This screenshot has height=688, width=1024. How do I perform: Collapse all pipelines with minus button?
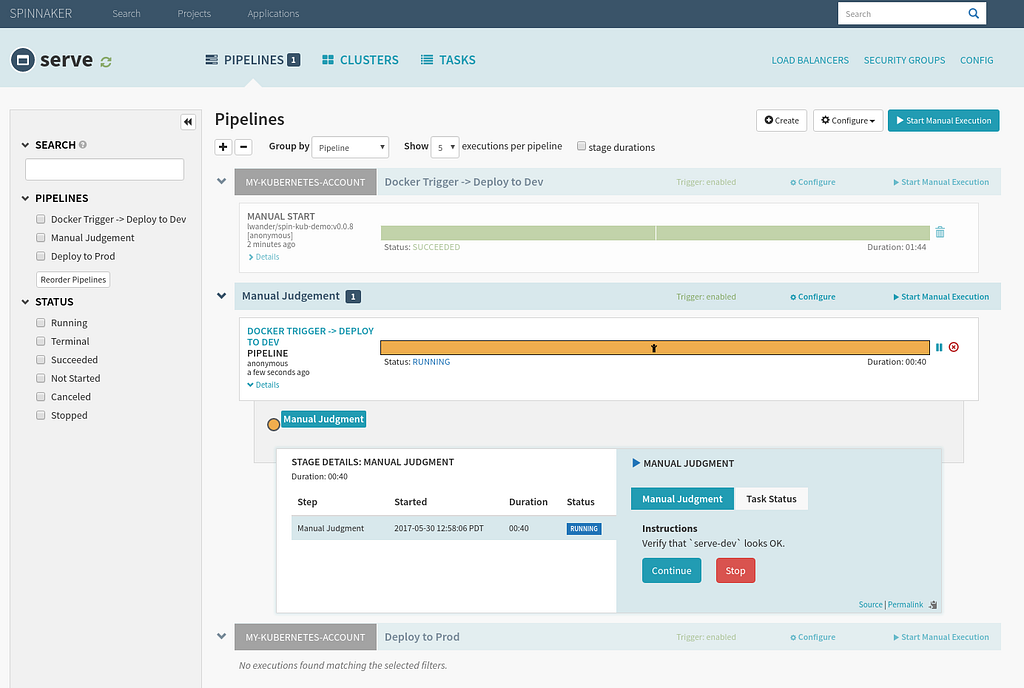coord(243,147)
